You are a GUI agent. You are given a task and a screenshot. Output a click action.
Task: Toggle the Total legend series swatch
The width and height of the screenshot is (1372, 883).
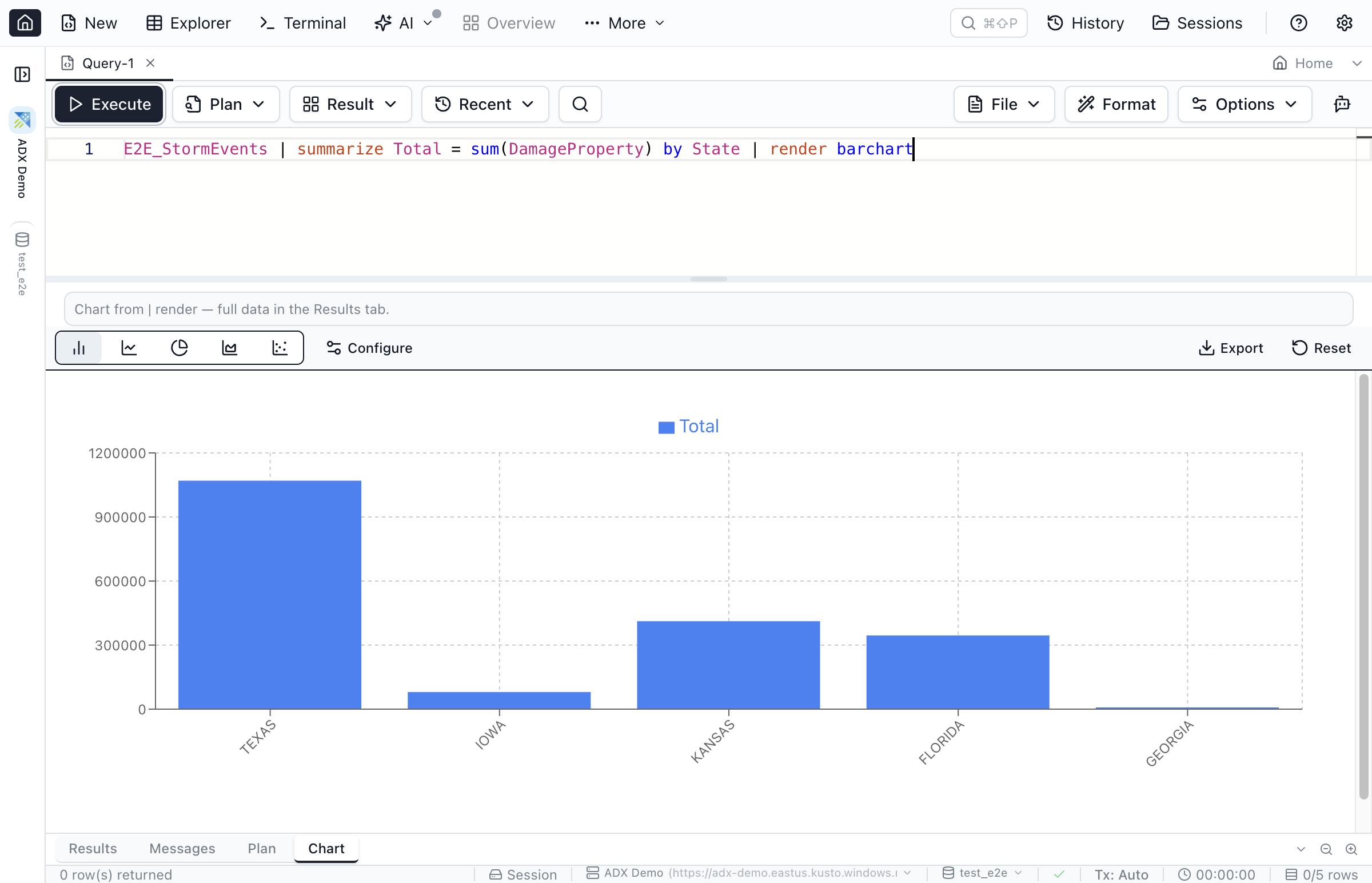pyautogui.click(x=666, y=427)
